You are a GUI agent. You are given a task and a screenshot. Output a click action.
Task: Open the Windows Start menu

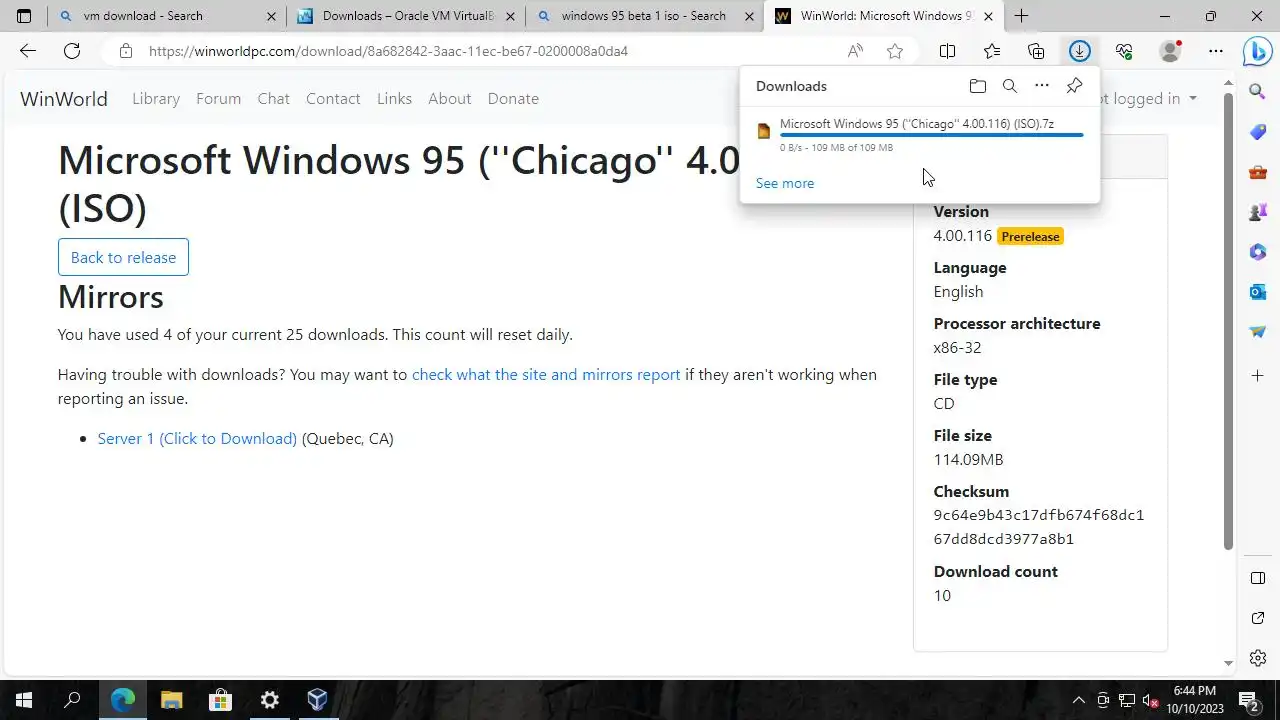point(24,700)
